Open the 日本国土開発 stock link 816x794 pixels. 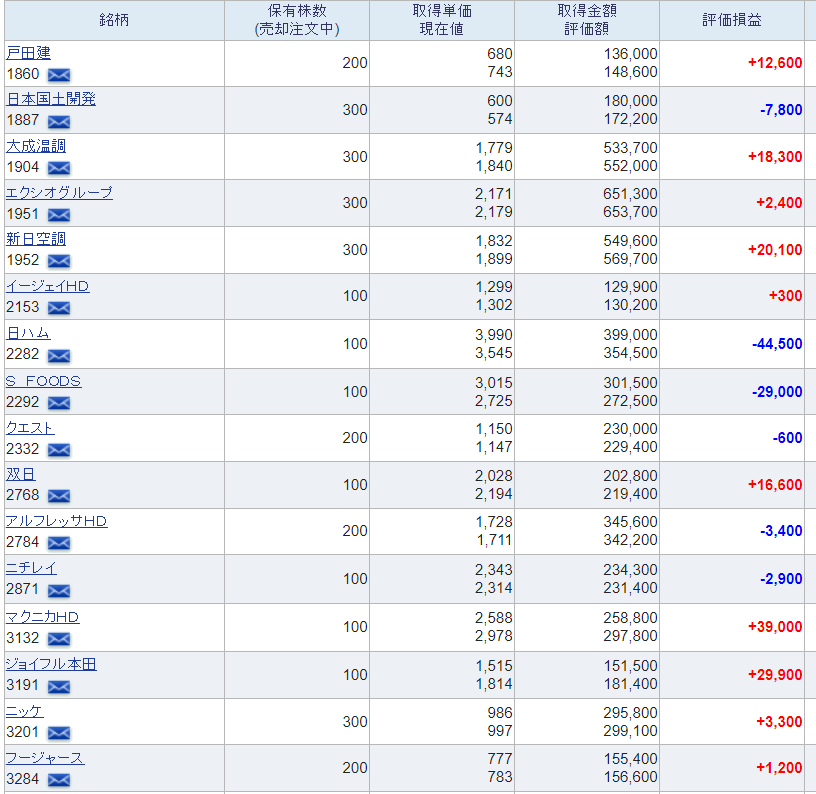[51, 99]
